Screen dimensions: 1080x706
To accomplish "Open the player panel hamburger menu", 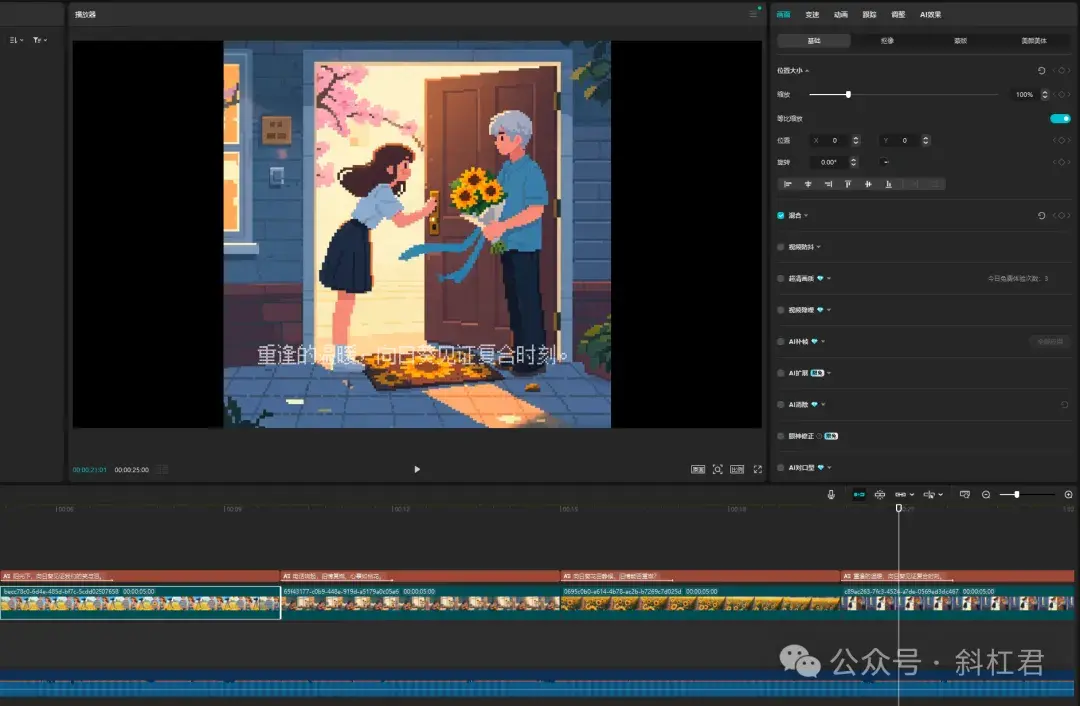I will pyautogui.click(x=753, y=14).
